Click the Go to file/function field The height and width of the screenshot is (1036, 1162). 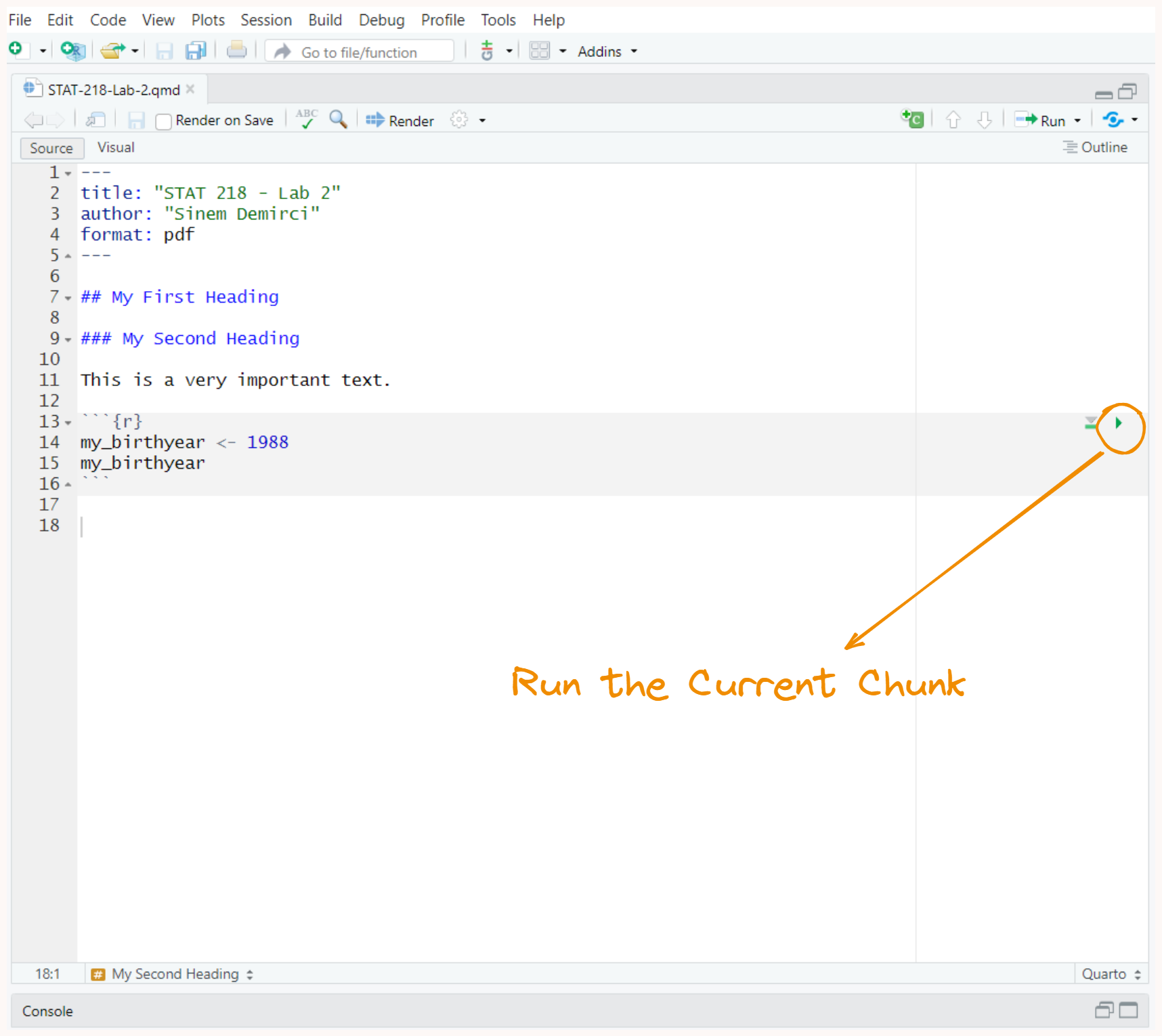pos(370,52)
